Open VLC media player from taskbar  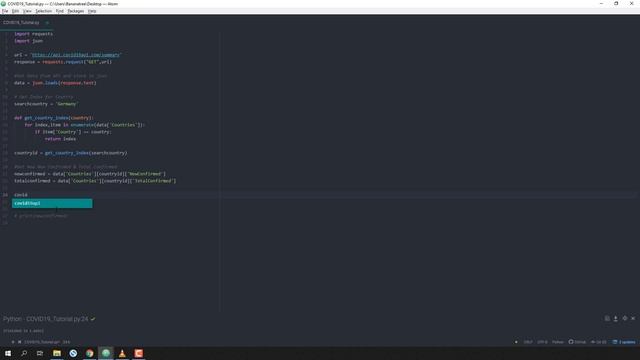(122, 353)
